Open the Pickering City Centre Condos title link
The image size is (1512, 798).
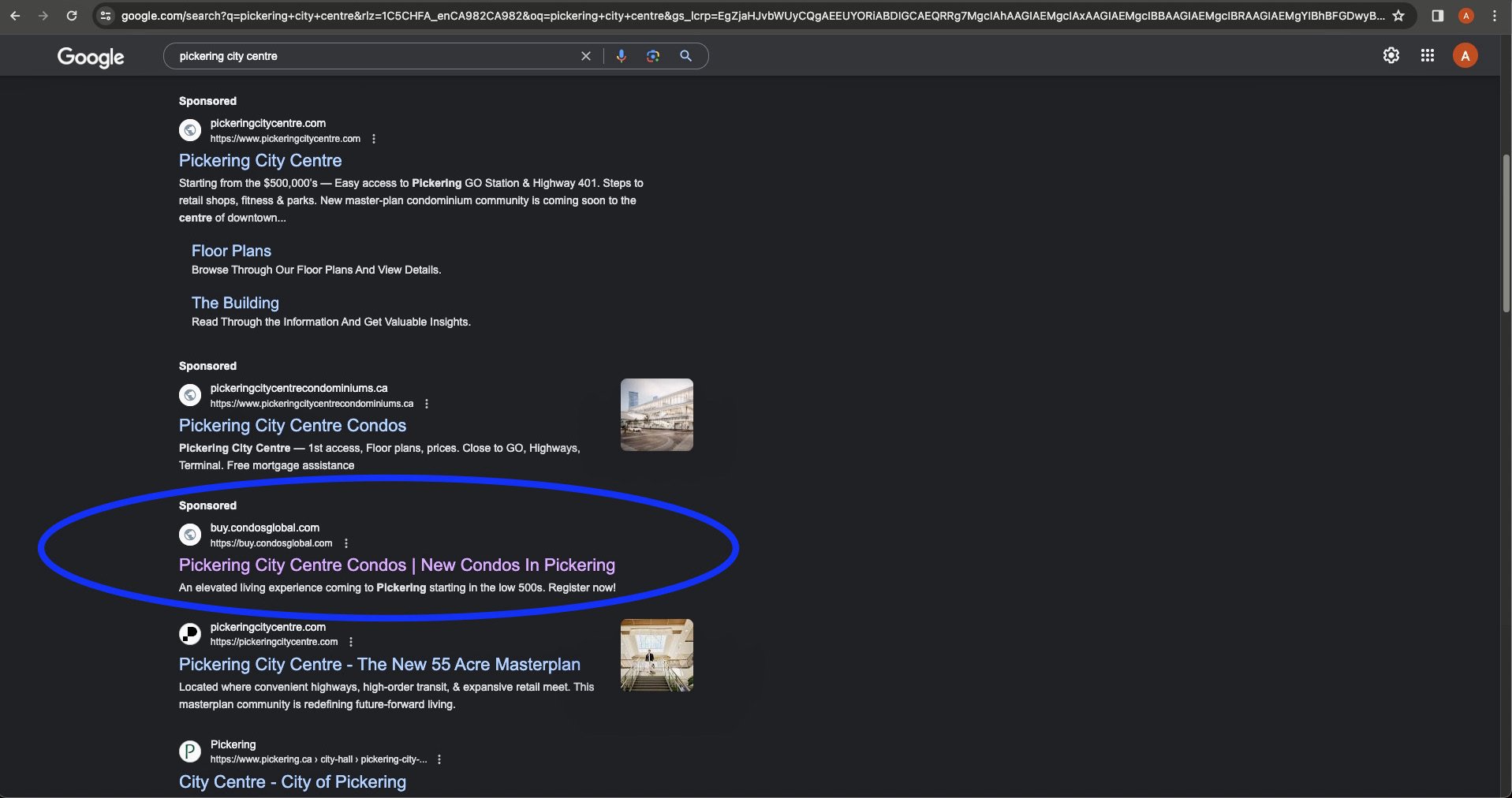pyautogui.click(x=293, y=425)
